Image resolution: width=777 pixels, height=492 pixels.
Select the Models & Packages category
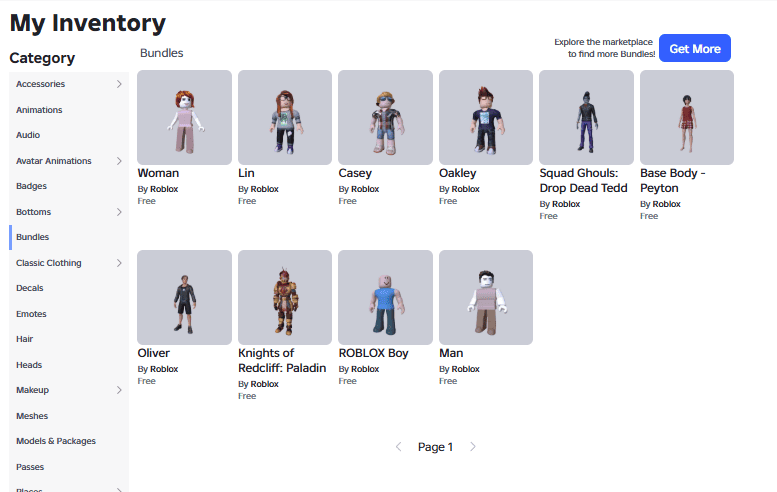tap(69, 441)
